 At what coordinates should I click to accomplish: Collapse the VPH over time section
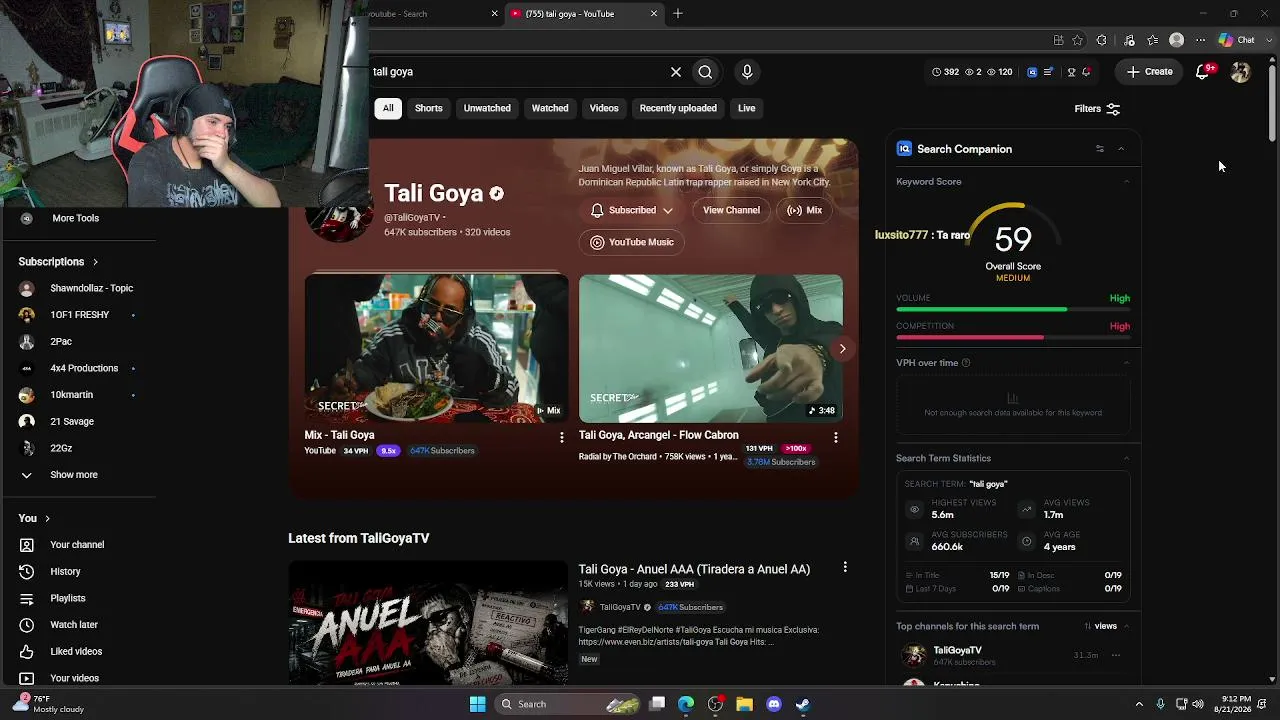[1126, 363]
